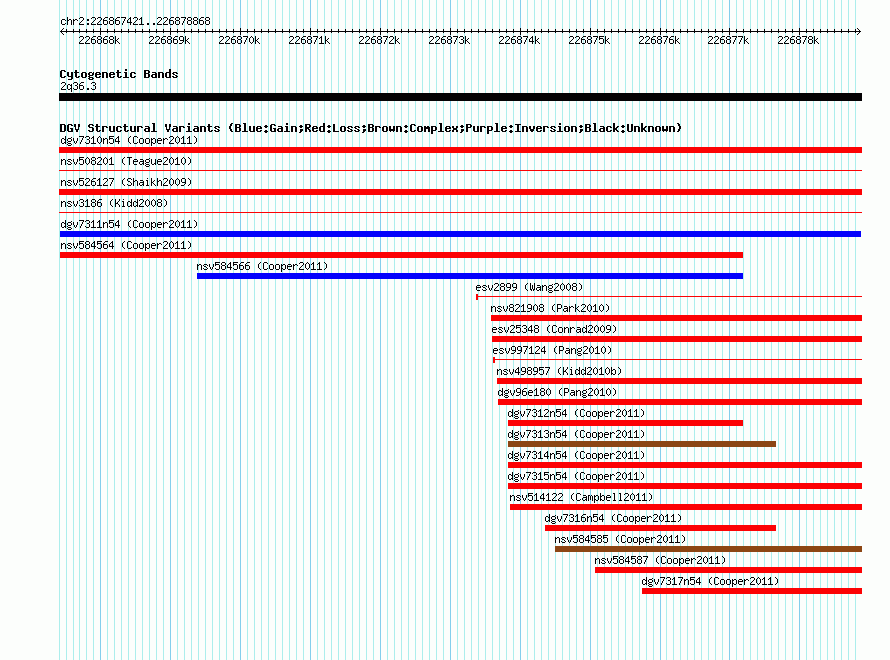Image resolution: width=890 pixels, height=660 pixels.
Task: Click the 226873k ruler tick label
Action: [x=449, y=40]
